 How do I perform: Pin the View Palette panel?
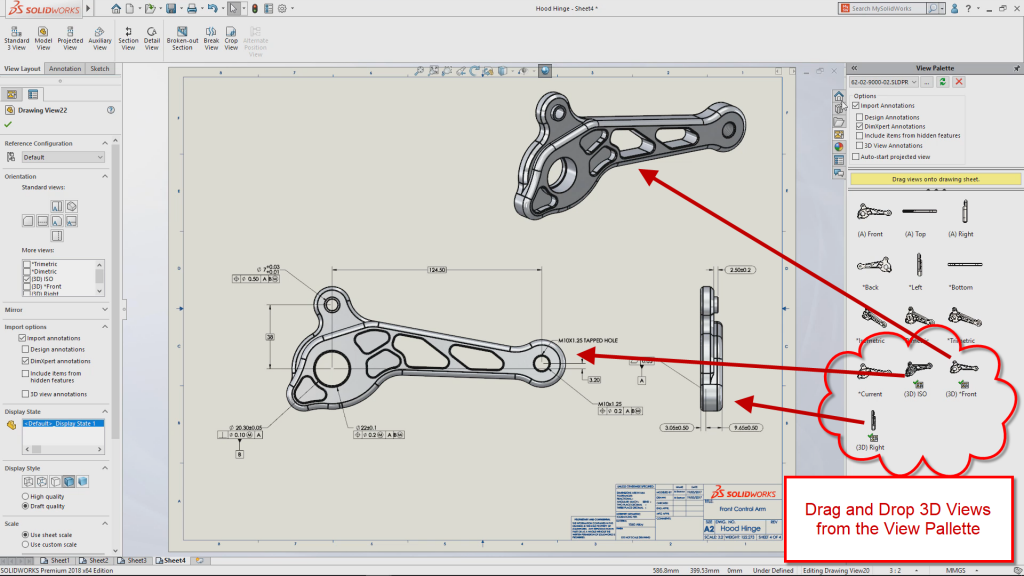click(1016, 68)
